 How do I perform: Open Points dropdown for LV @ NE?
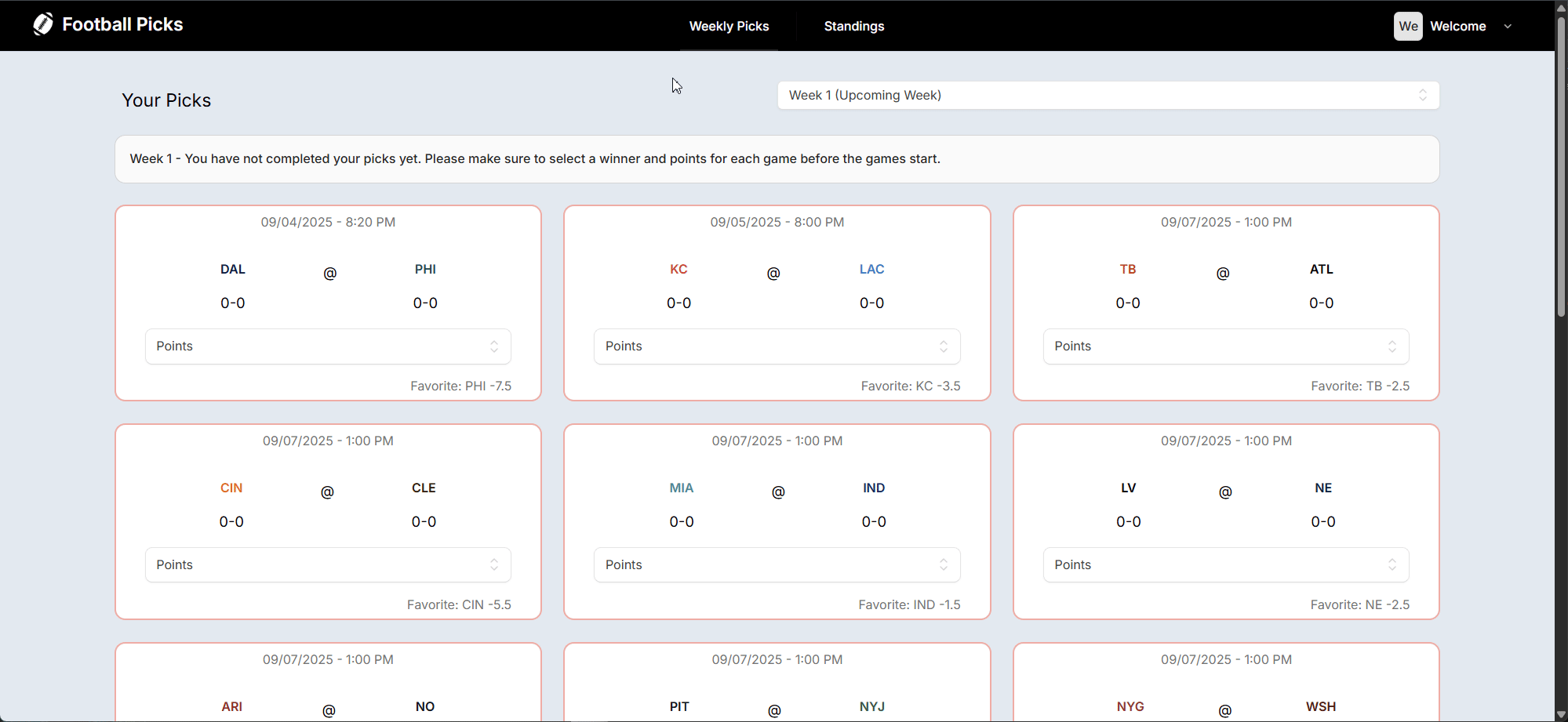click(1225, 565)
